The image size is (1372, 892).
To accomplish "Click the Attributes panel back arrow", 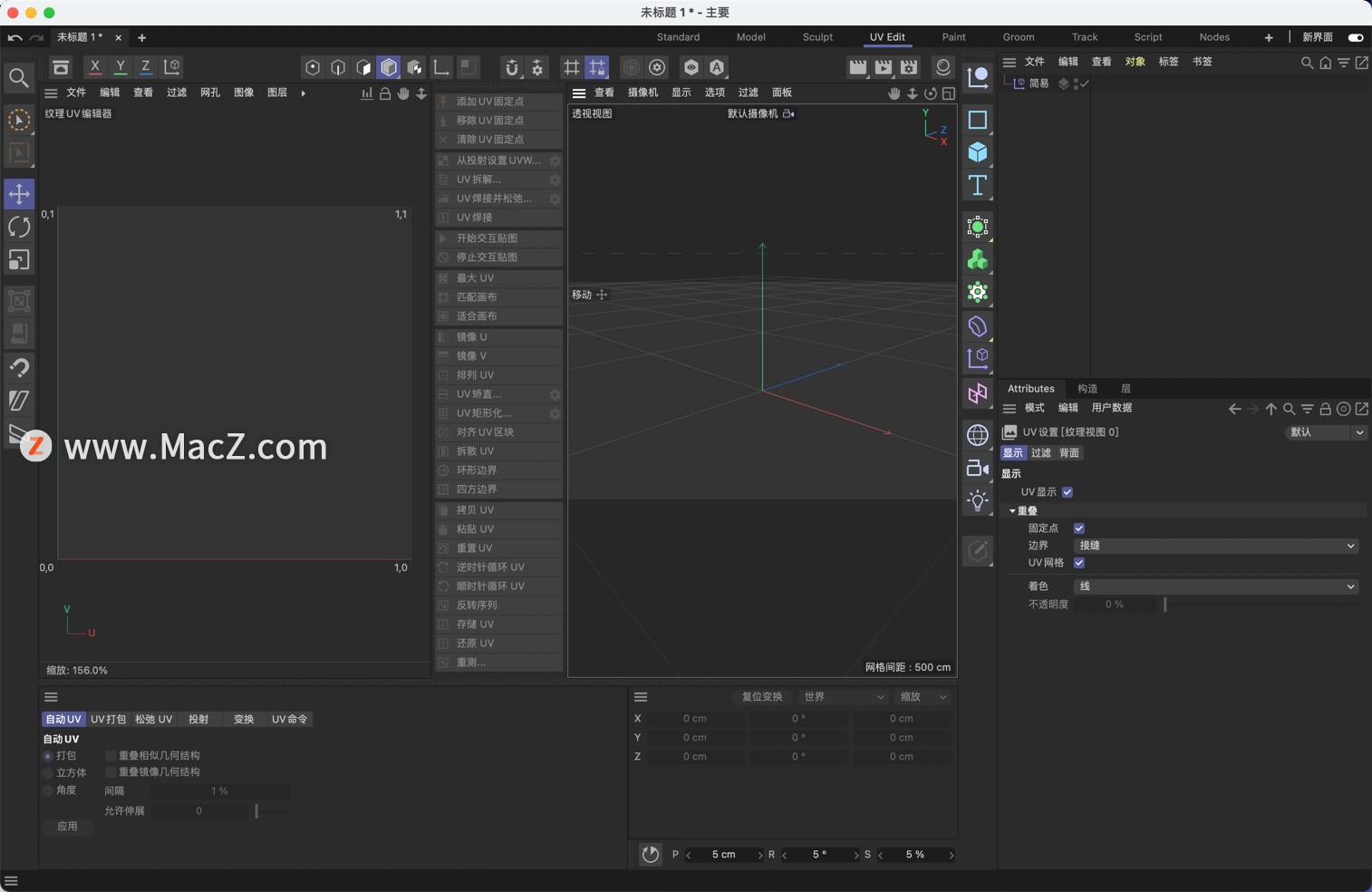I will pyautogui.click(x=1234, y=409).
